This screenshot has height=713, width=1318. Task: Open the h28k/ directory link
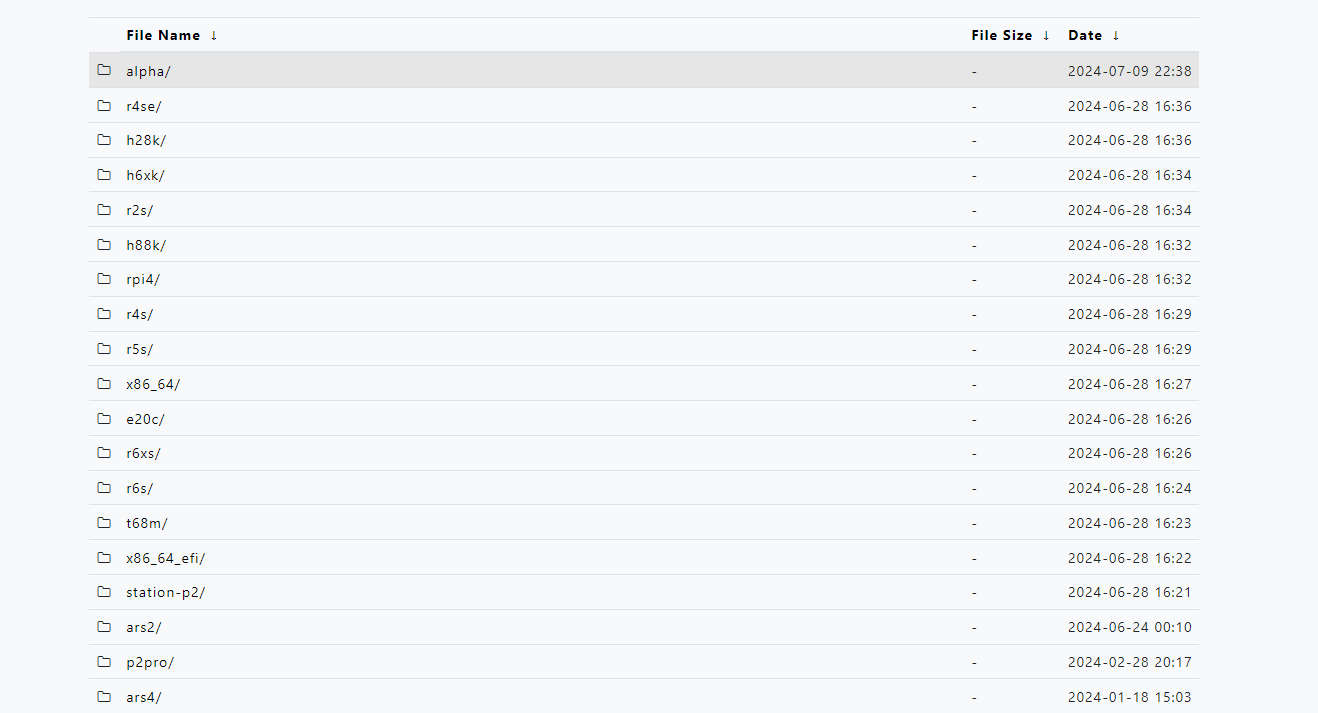[x=146, y=140]
